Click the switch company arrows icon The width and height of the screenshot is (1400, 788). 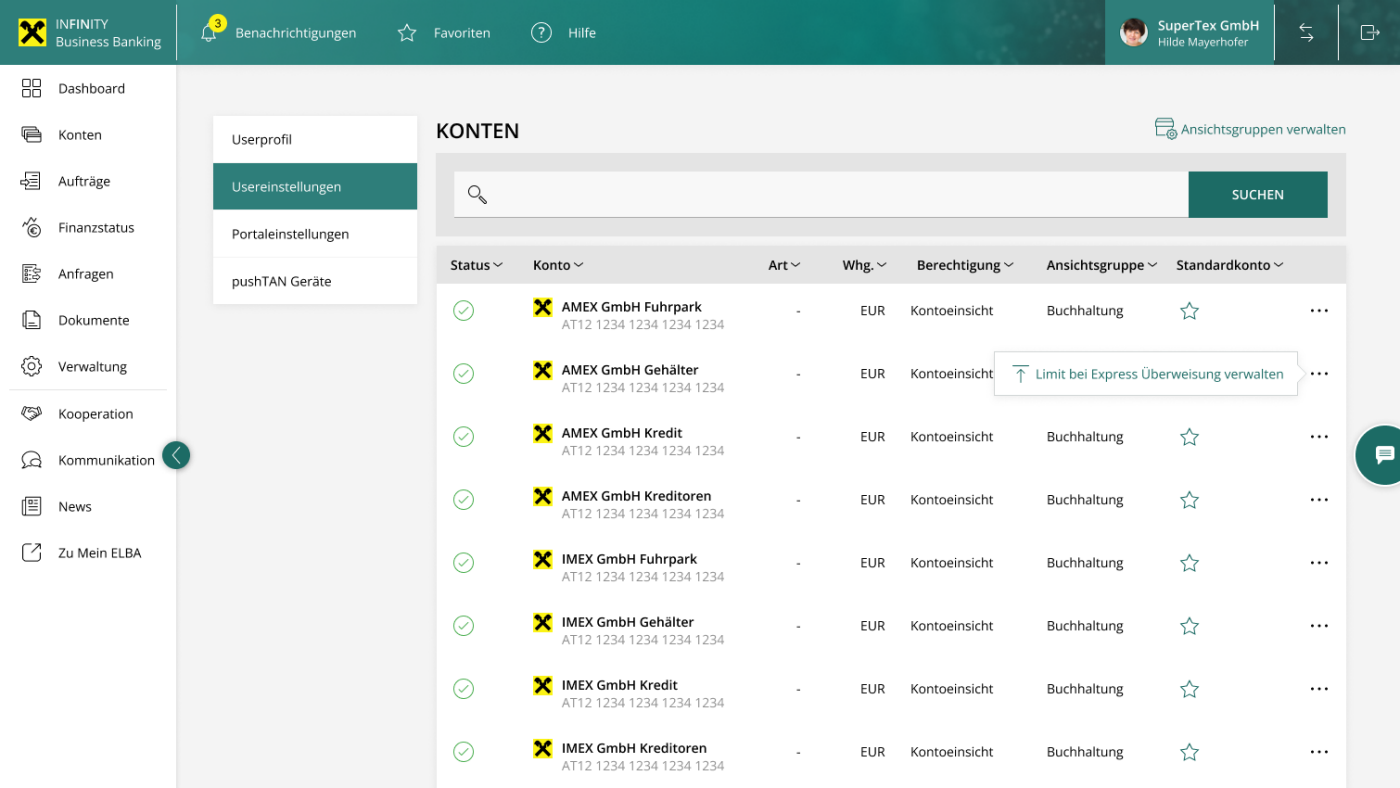(x=1306, y=33)
